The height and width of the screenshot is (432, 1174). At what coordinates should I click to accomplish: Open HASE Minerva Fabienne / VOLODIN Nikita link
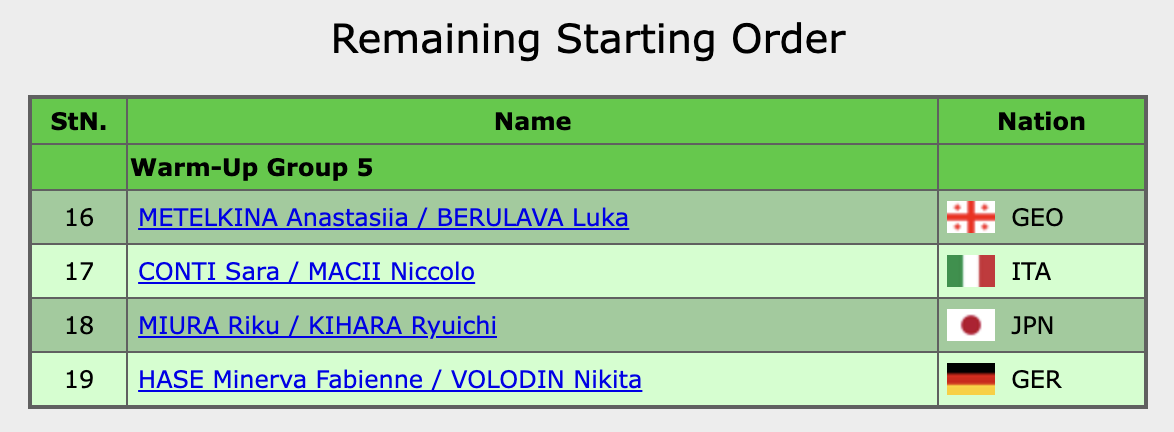pyautogui.click(x=390, y=379)
